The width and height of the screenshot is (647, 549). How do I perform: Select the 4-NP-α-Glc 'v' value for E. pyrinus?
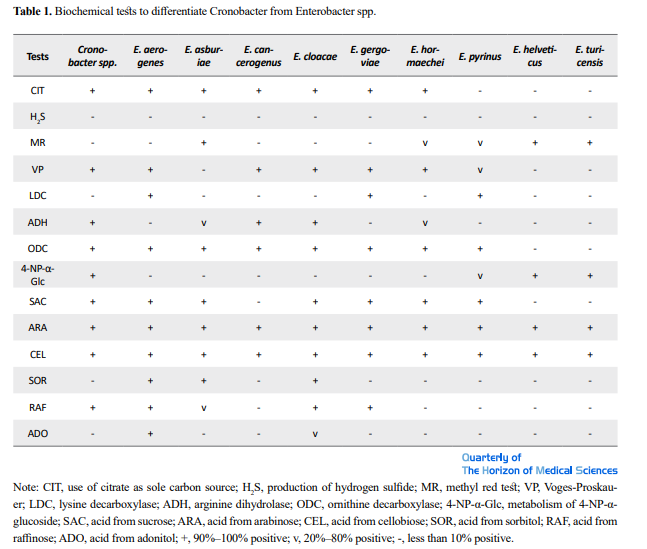pos(480,276)
